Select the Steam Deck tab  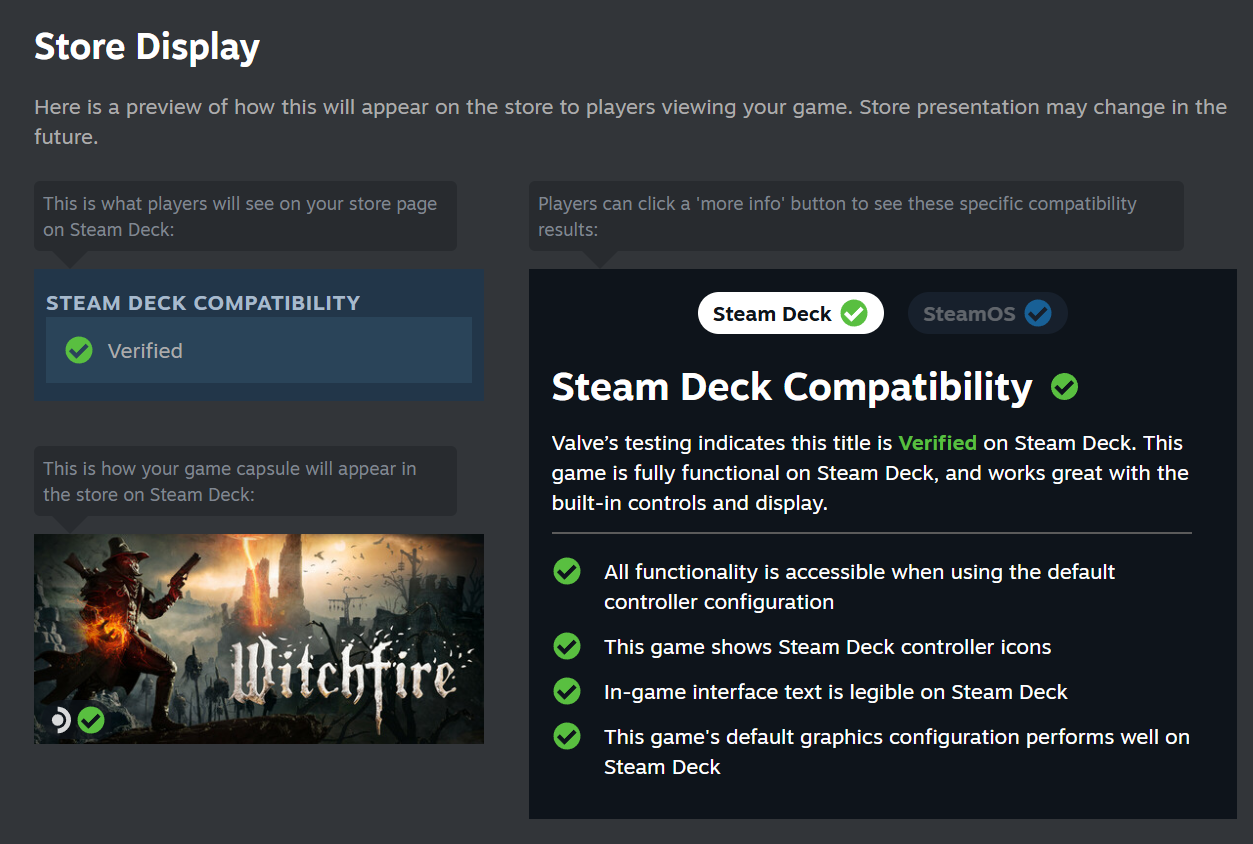790,313
